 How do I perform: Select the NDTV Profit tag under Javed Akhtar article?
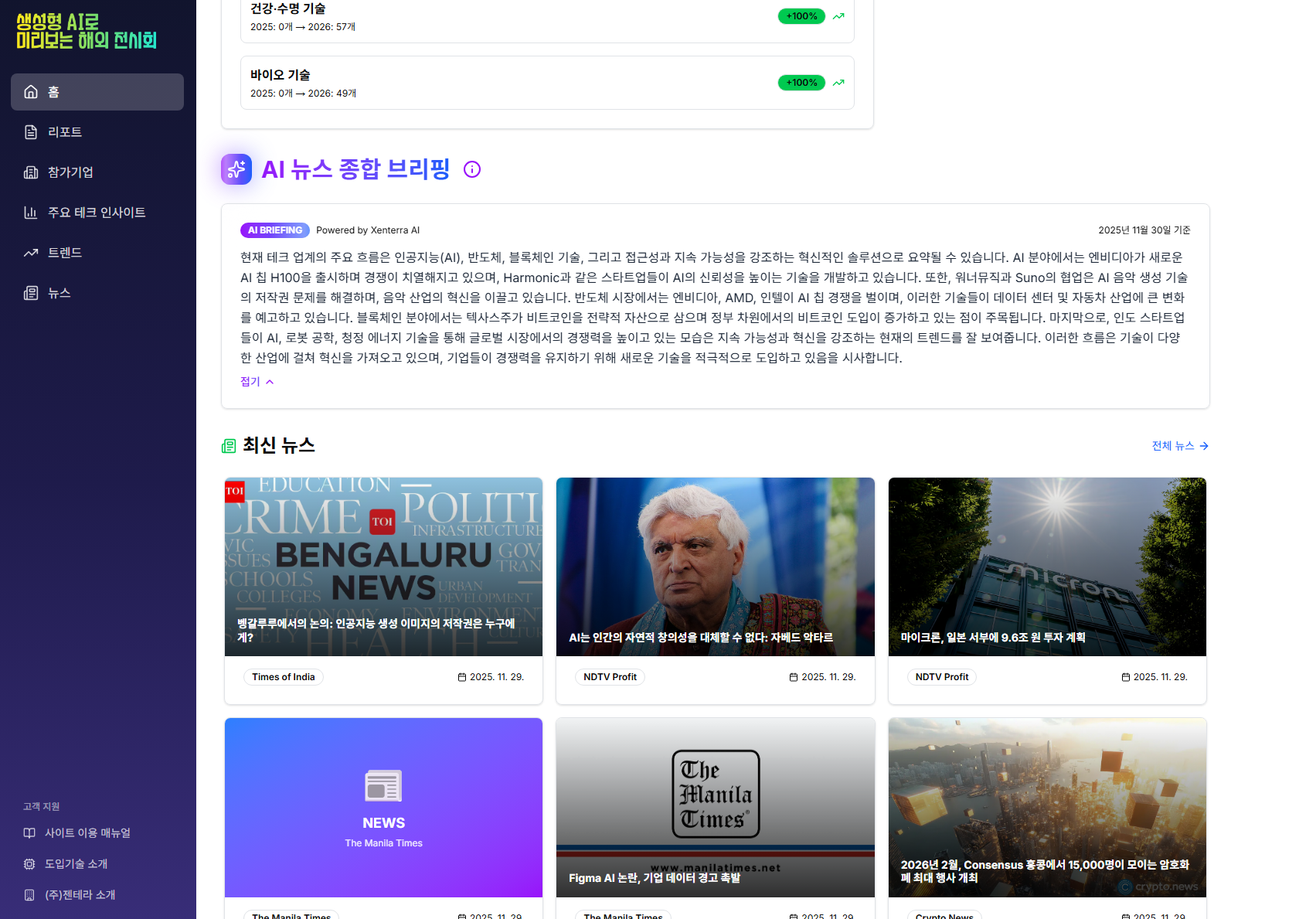click(610, 677)
